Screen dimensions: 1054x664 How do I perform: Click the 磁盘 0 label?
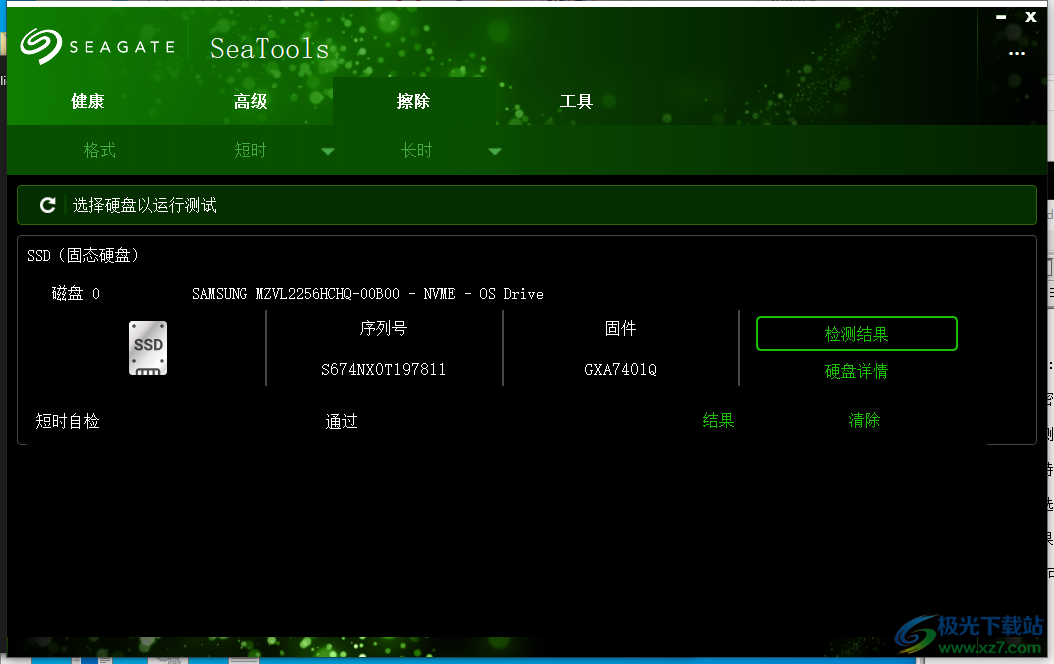point(76,294)
